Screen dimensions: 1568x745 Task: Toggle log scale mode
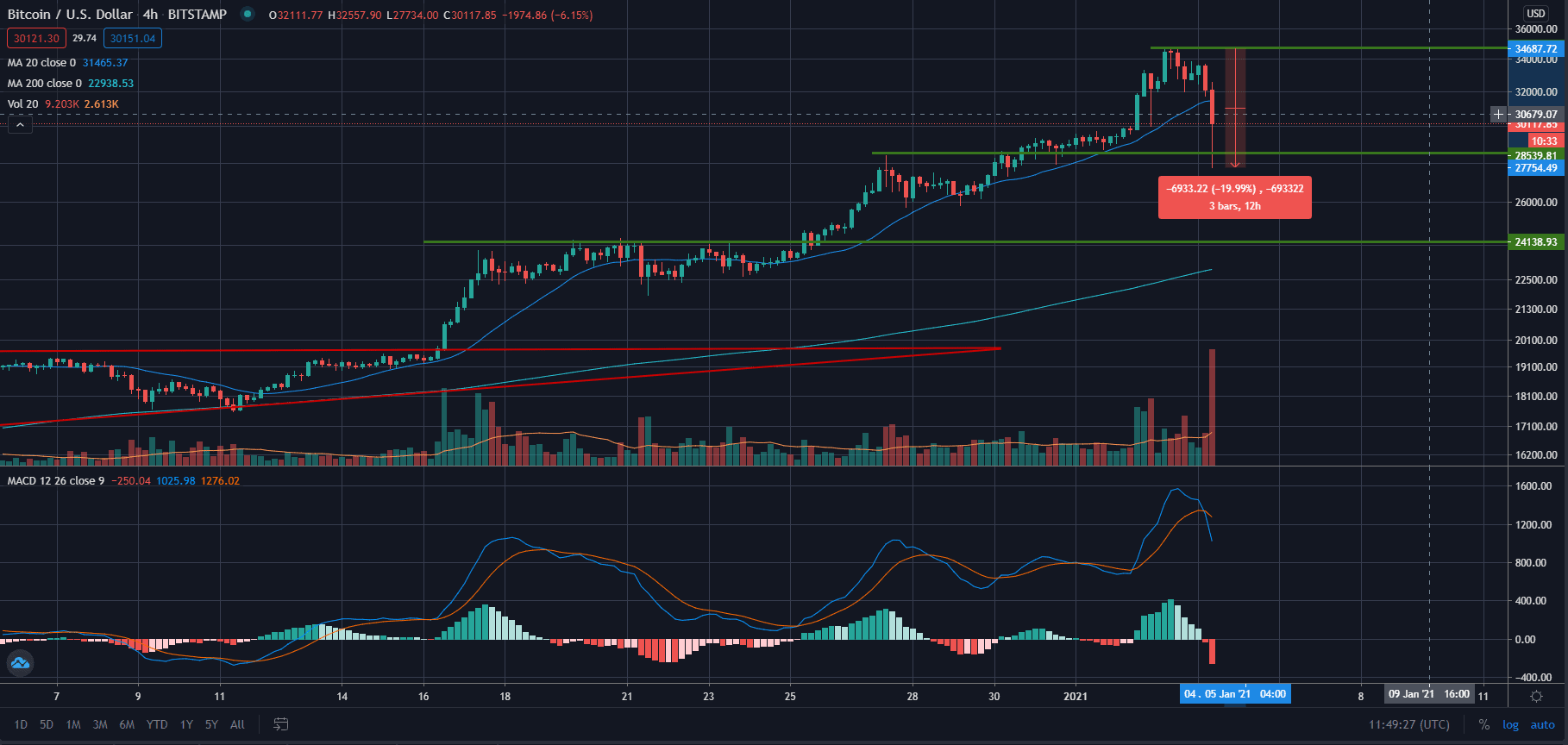(1510, 724)
